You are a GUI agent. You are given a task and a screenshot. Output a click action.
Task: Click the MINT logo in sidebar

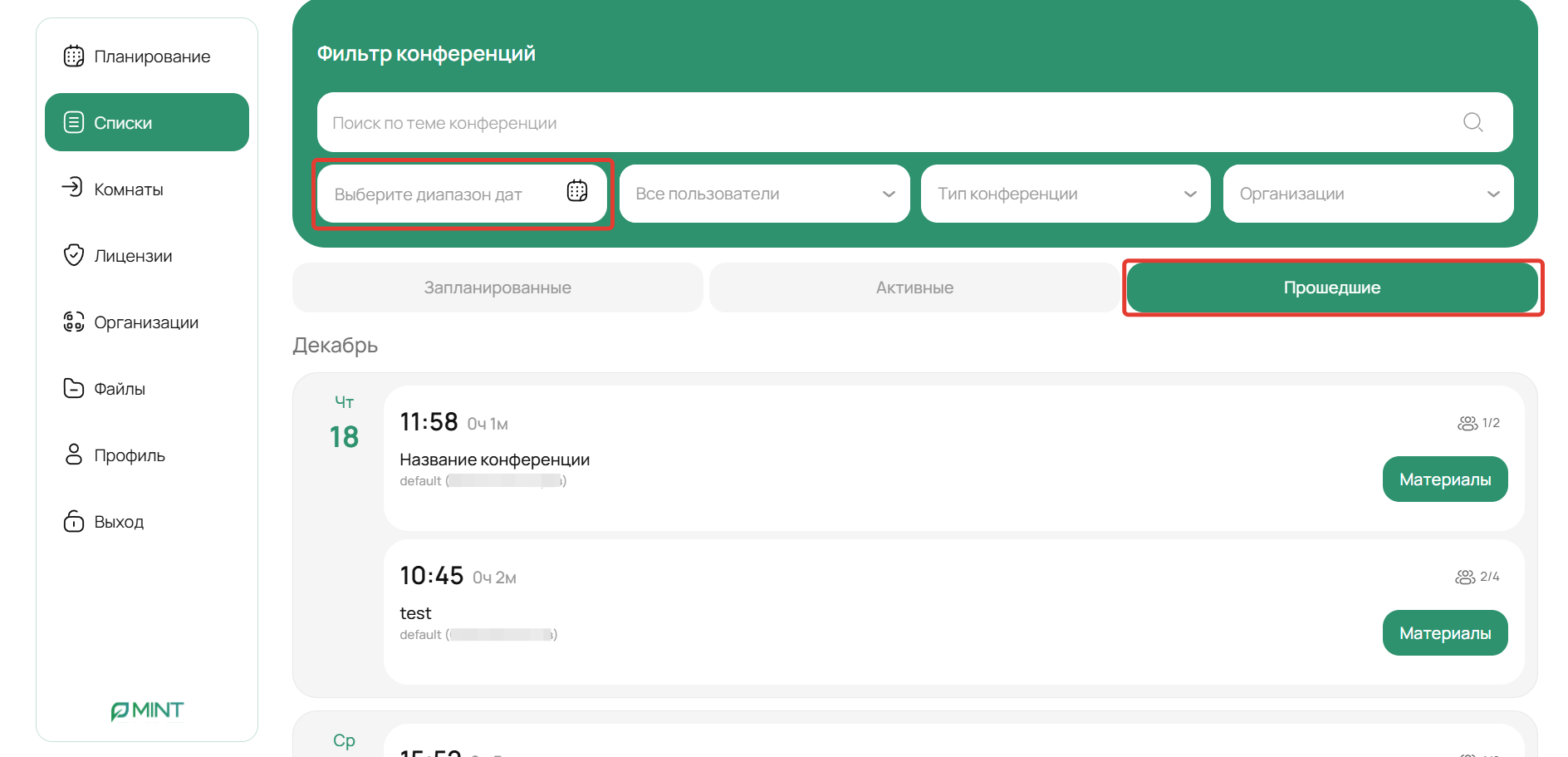[x=147, y=710]
